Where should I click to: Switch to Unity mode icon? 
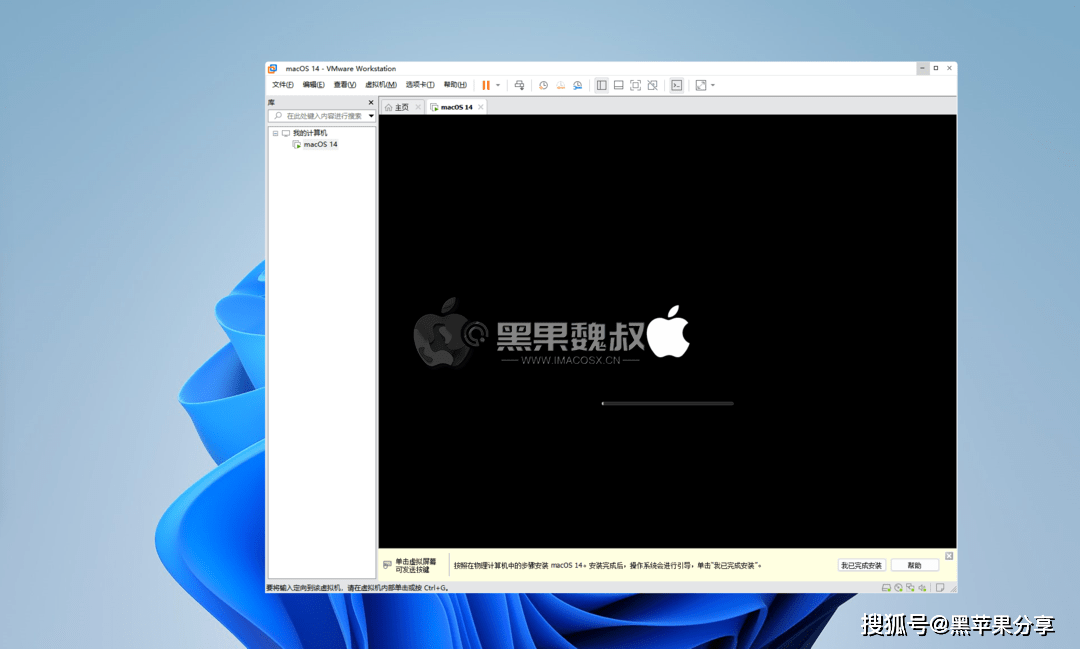pos(652,85)
